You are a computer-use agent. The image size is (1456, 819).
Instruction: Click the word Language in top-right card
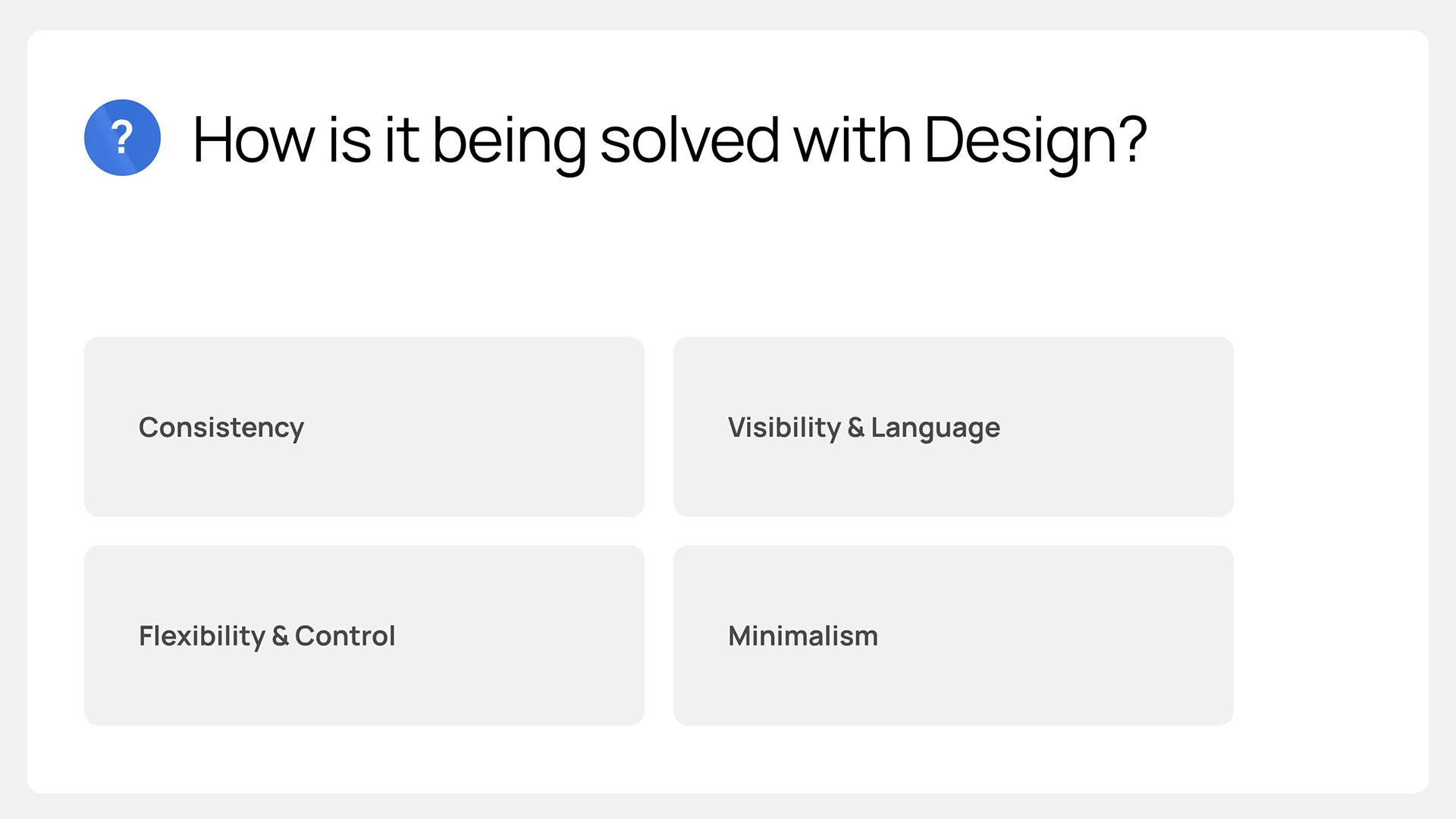(936, 429)
